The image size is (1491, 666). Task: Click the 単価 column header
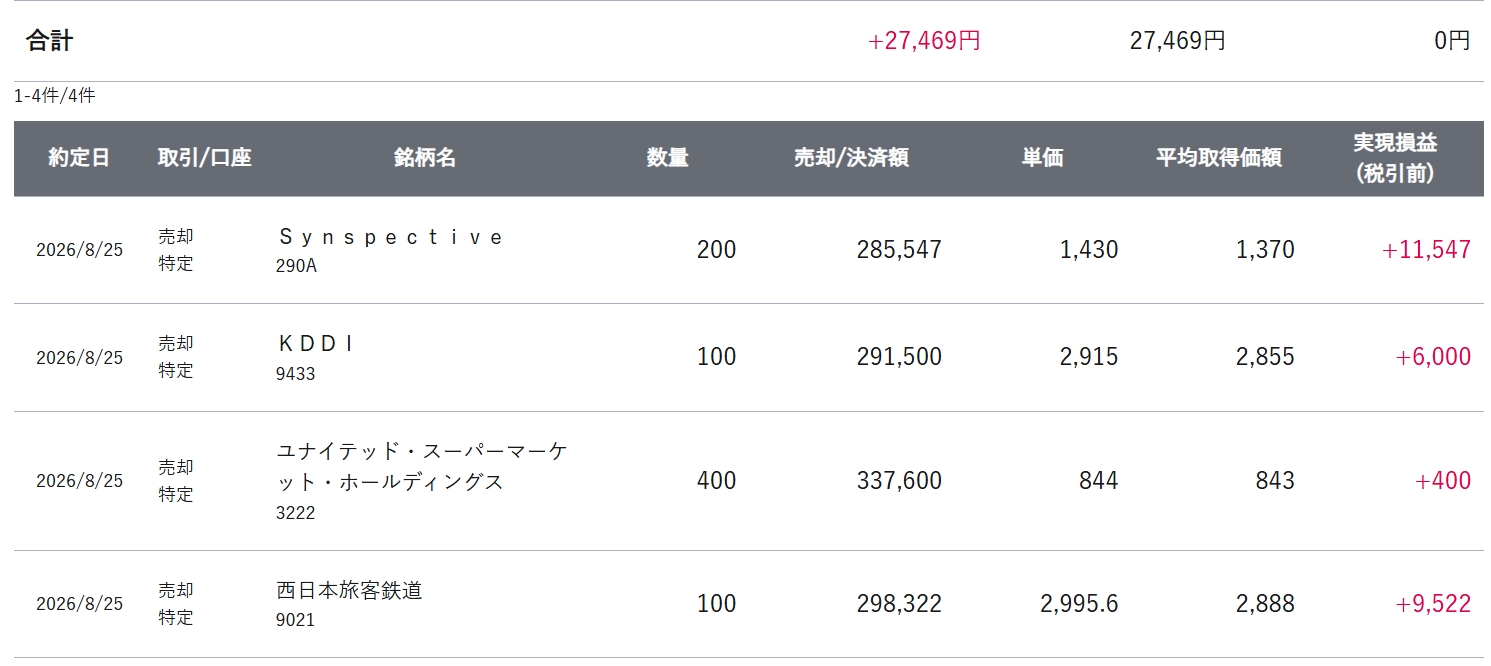(1042, 158)
